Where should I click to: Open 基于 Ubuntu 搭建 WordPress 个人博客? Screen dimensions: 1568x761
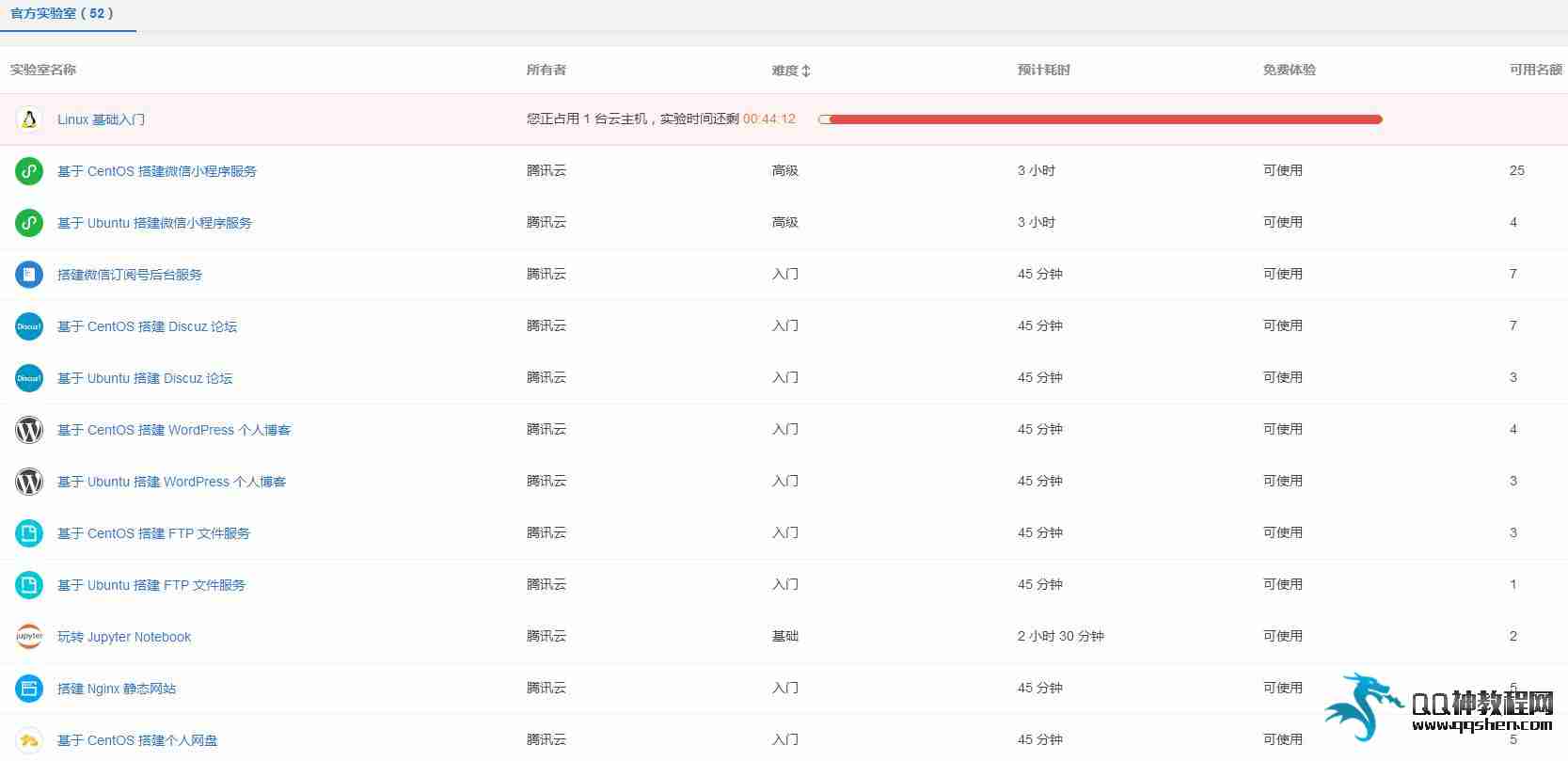click(171, 482)
